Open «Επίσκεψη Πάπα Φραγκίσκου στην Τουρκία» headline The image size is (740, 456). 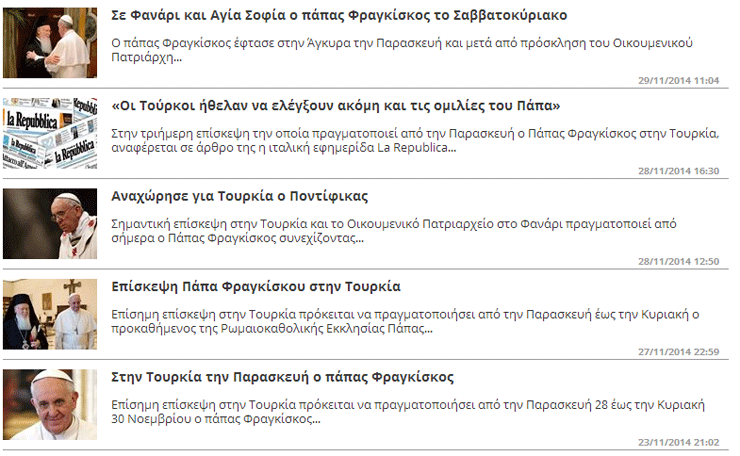click(257, 286)
